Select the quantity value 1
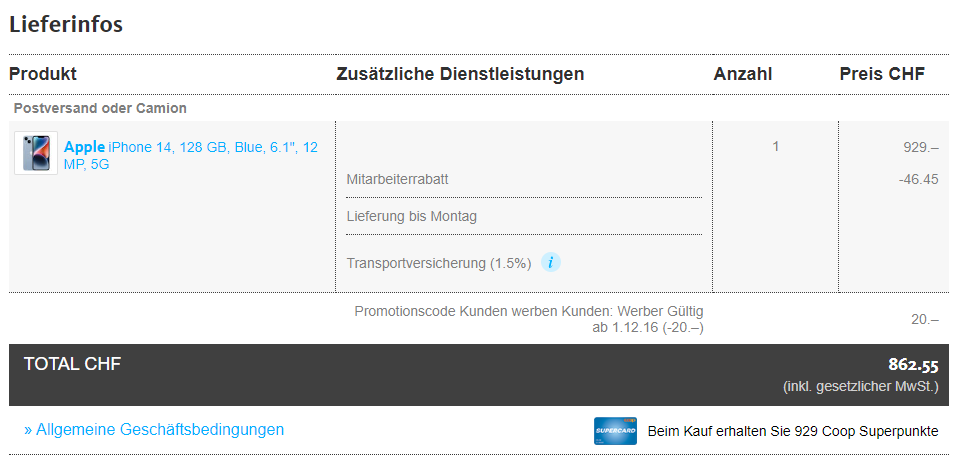The image size is (960, 457). pyautogui.click(x=776, y=147)
